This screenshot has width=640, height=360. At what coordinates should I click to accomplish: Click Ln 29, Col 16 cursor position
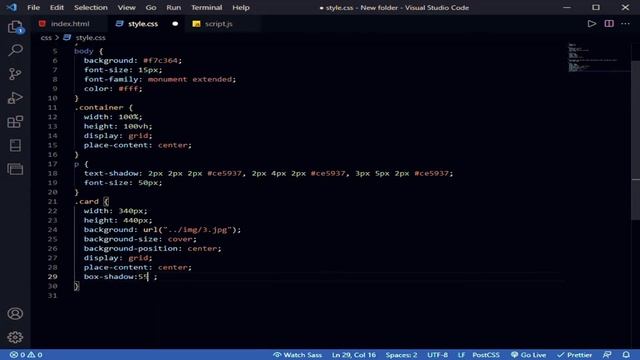[x=353, y=355]
